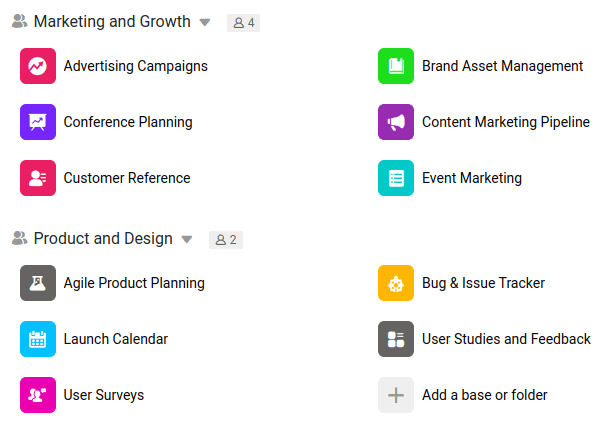Click the Content Marketing Pipeline megaphone icon
The width and height of the screenshot is (609, 427).
point(396,122)
